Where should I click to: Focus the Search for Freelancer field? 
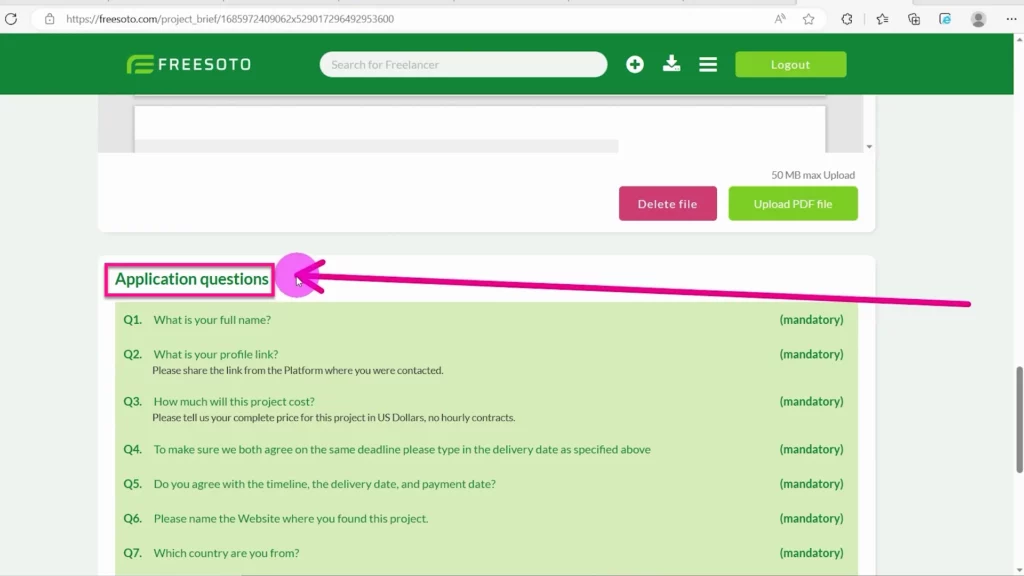coord(463,64)
